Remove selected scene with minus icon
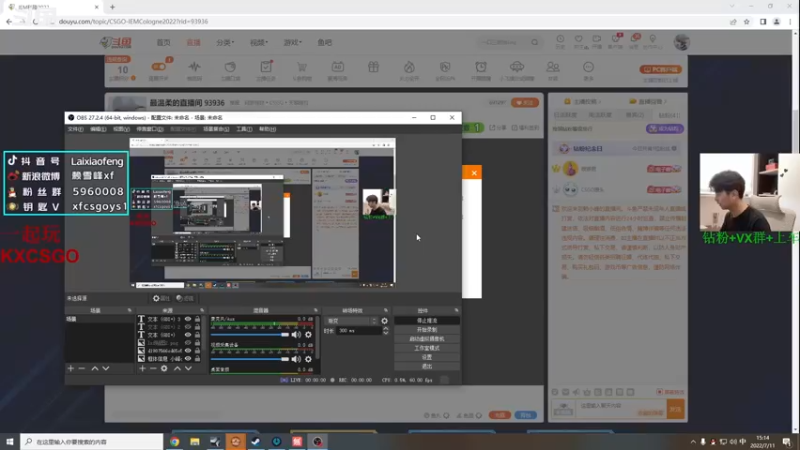This screenshot has height=450, width=800. point(82,368)
